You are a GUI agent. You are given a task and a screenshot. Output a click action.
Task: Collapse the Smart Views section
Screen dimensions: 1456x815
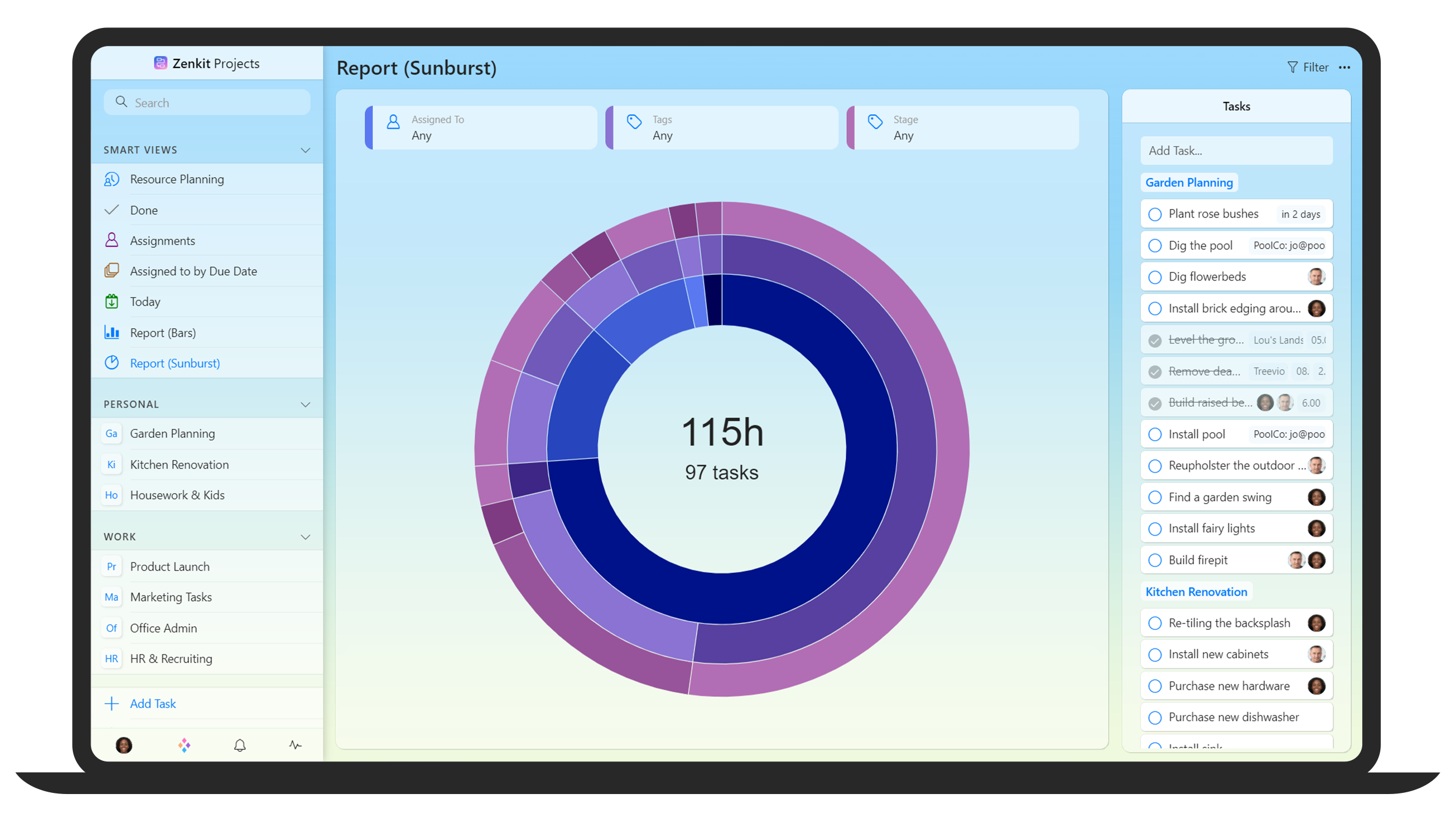[x=305, y=150]
